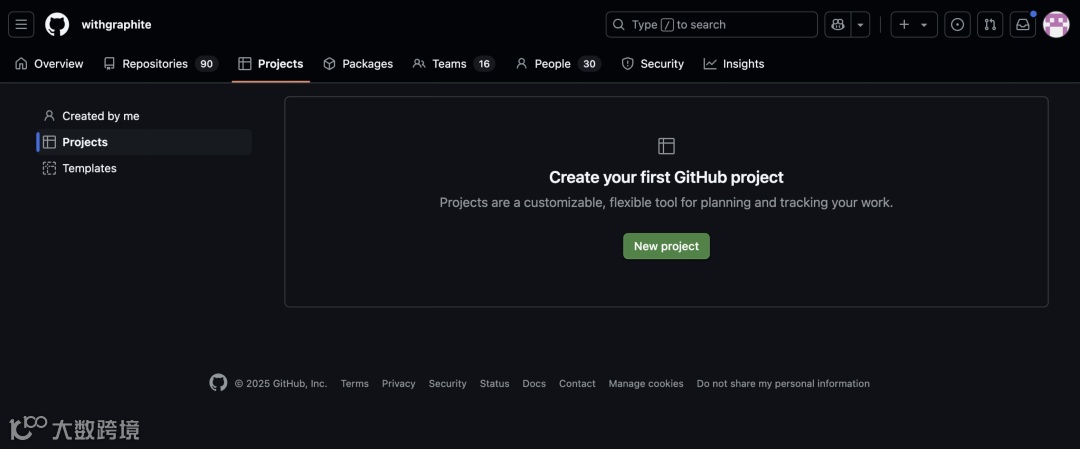The width and height of the screenshot is (1080, 449).
Task: Open the plus create-new dropdown
Action: coord(913,25)
